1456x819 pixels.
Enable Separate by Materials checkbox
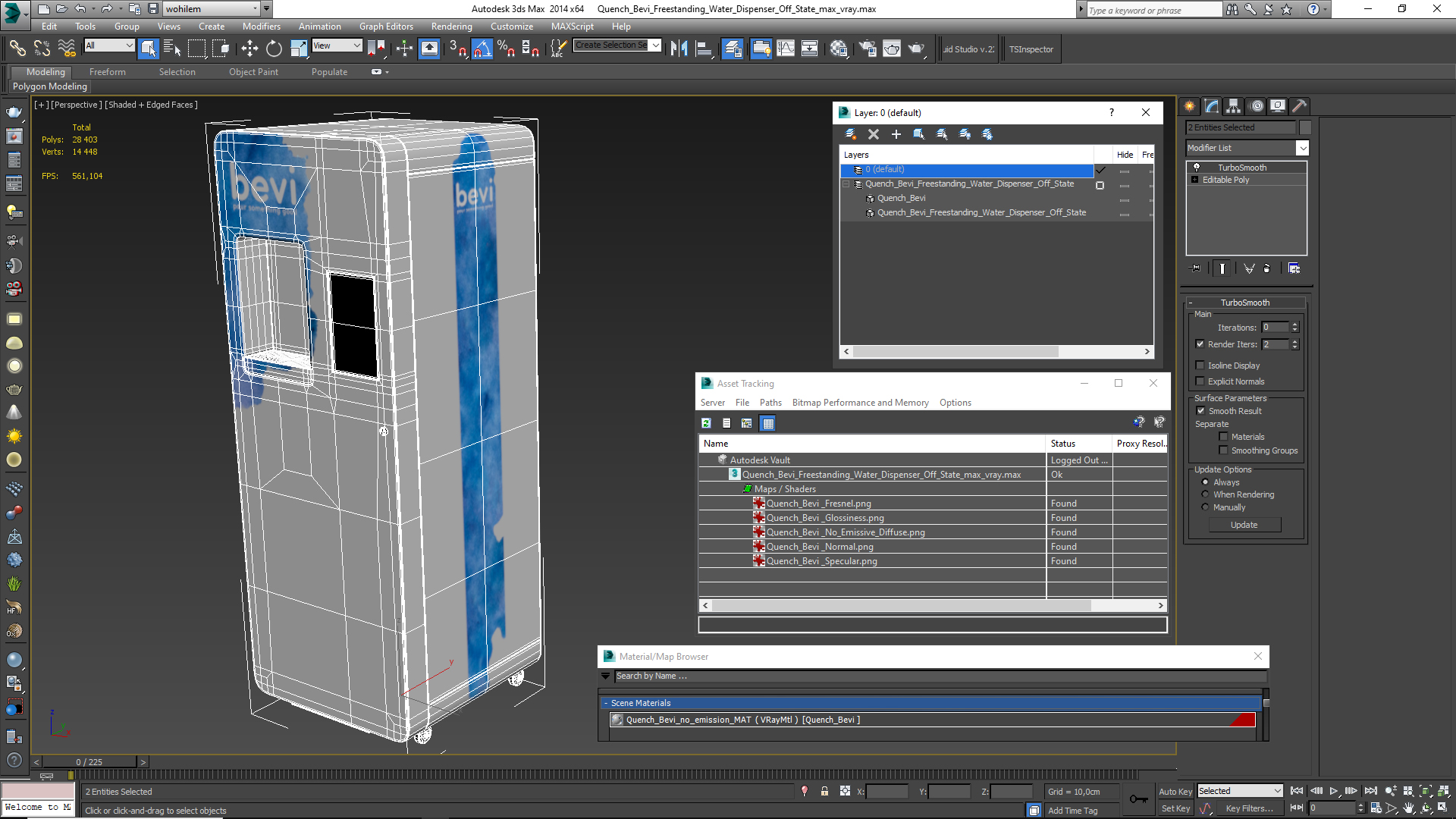click(1224, 437)
